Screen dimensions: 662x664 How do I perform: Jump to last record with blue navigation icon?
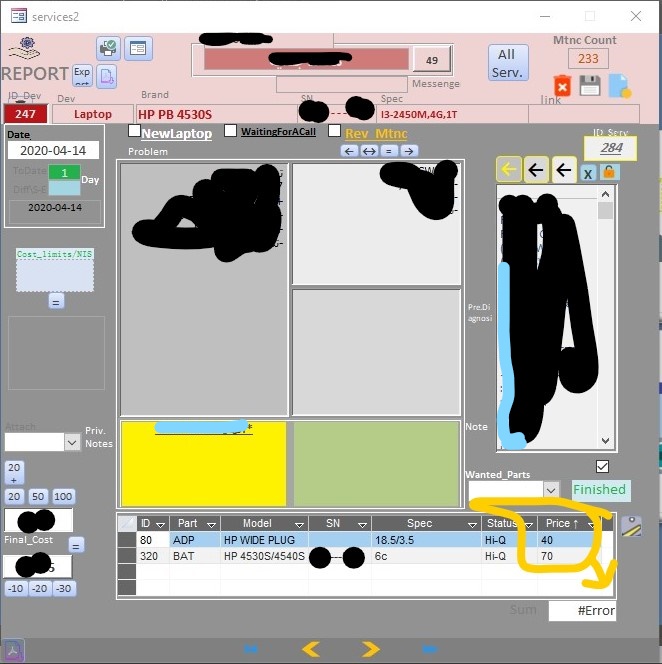(x=430, y=649)
